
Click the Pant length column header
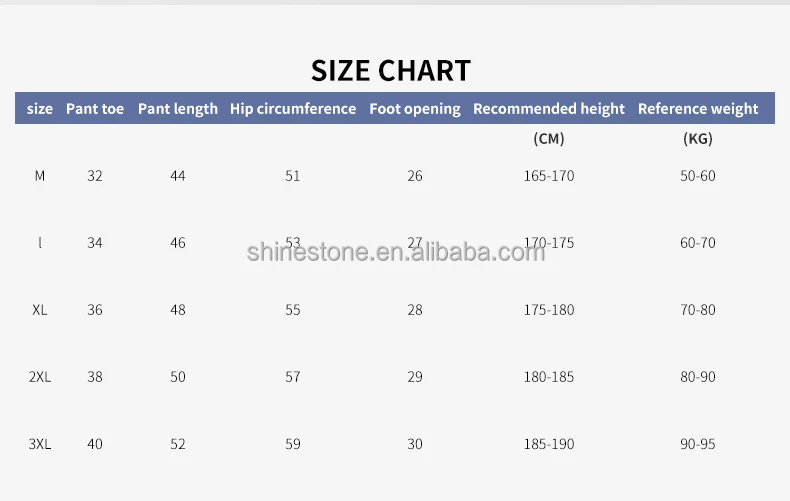[178, 109]
